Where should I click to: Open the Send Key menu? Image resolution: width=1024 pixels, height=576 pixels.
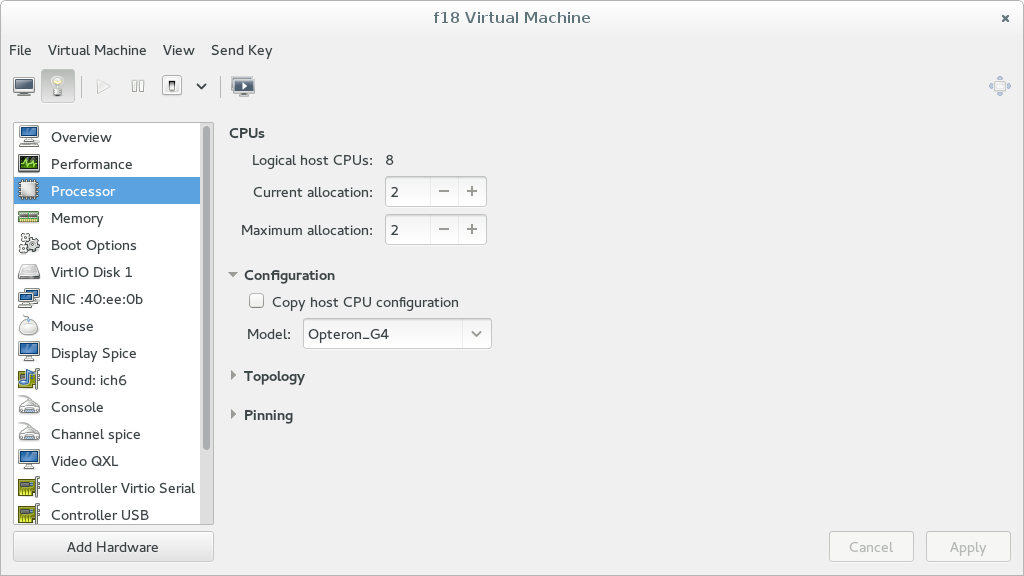[240, 50]
